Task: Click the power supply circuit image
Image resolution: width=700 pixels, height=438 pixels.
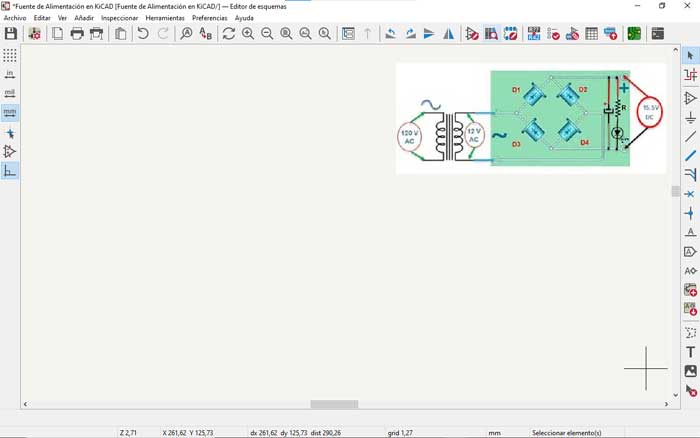Action: coord(530,117)
